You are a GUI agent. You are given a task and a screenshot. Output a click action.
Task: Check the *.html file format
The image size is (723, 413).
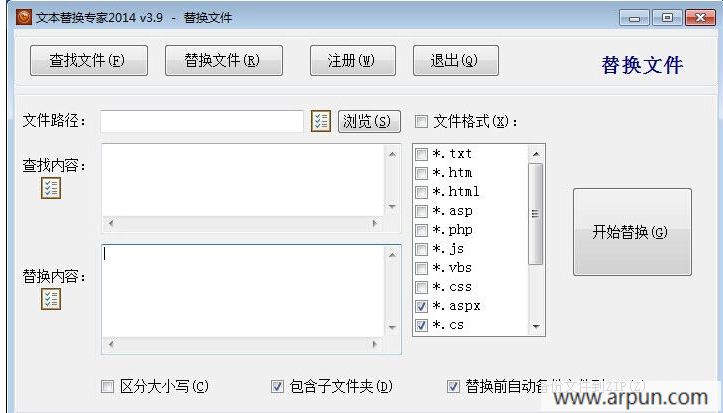click(x=421, y=192)
